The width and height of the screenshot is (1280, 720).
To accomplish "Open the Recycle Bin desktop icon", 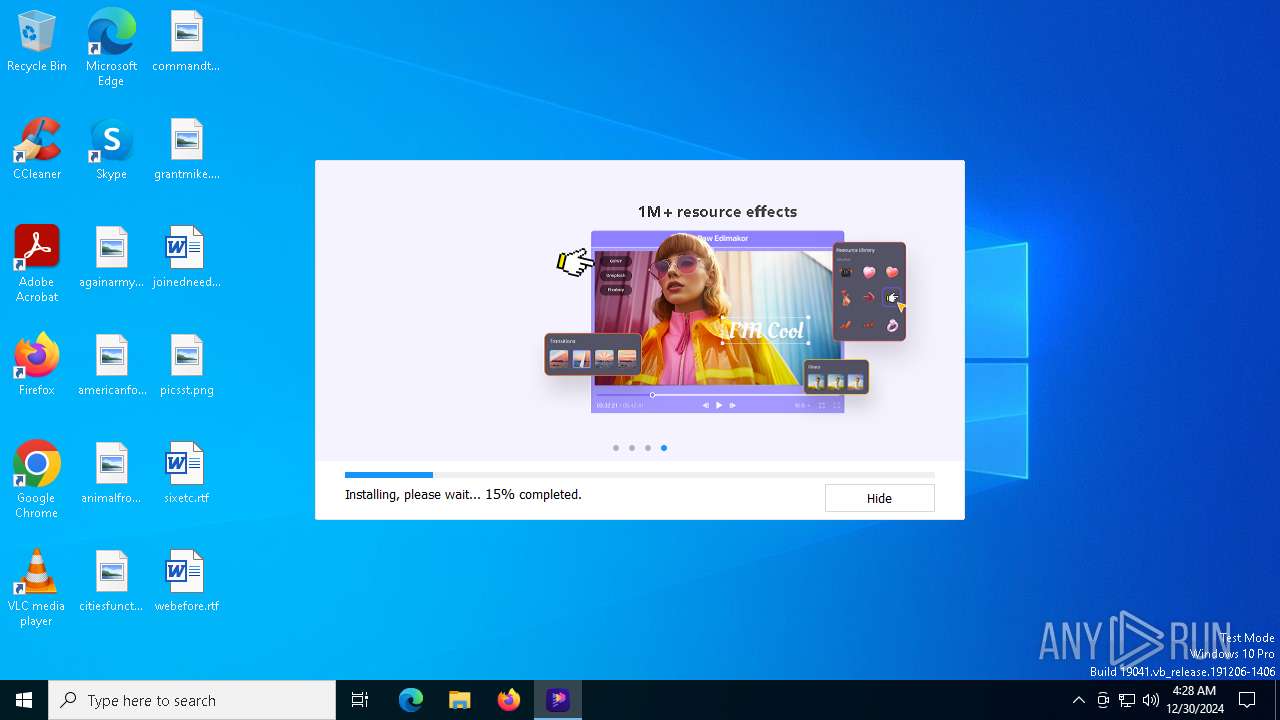I will [37, 42].
